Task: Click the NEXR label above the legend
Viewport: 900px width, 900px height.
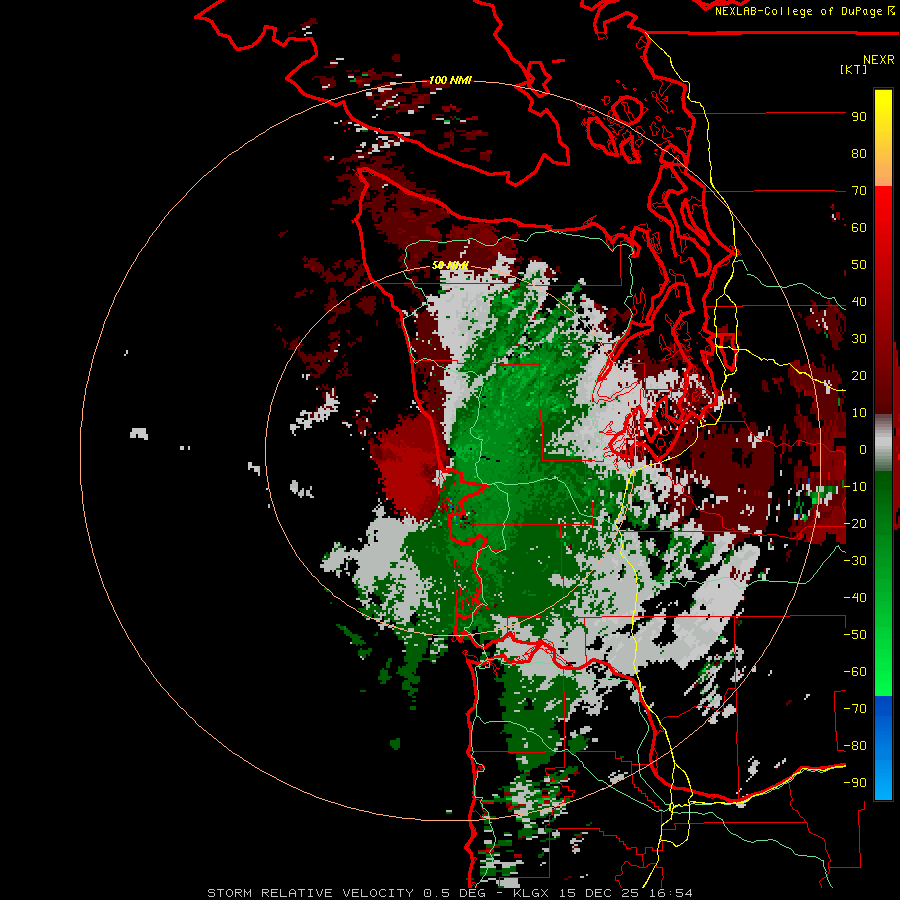Action: pos(879,60)
